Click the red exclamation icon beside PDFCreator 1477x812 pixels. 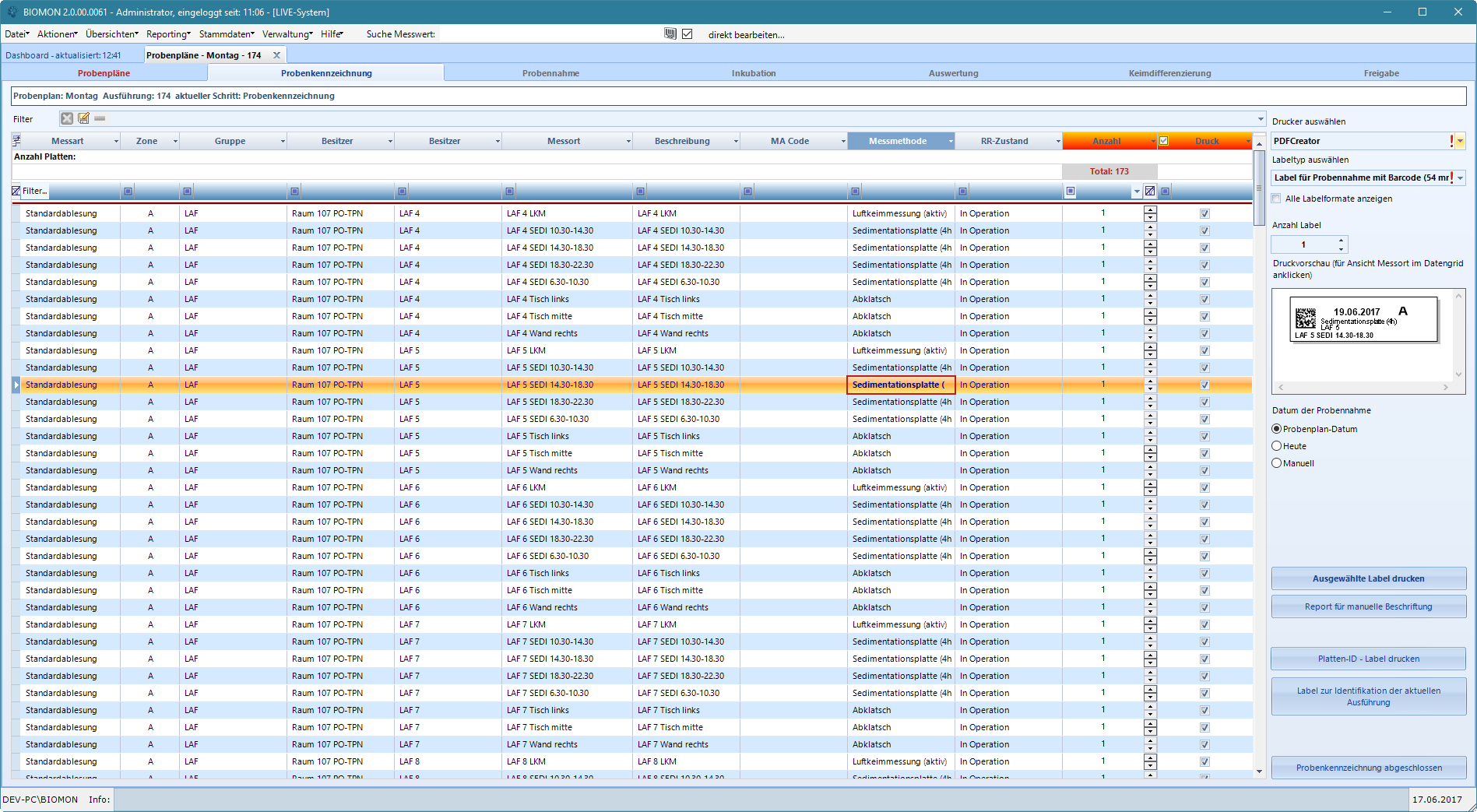(x=1451, y=141)
